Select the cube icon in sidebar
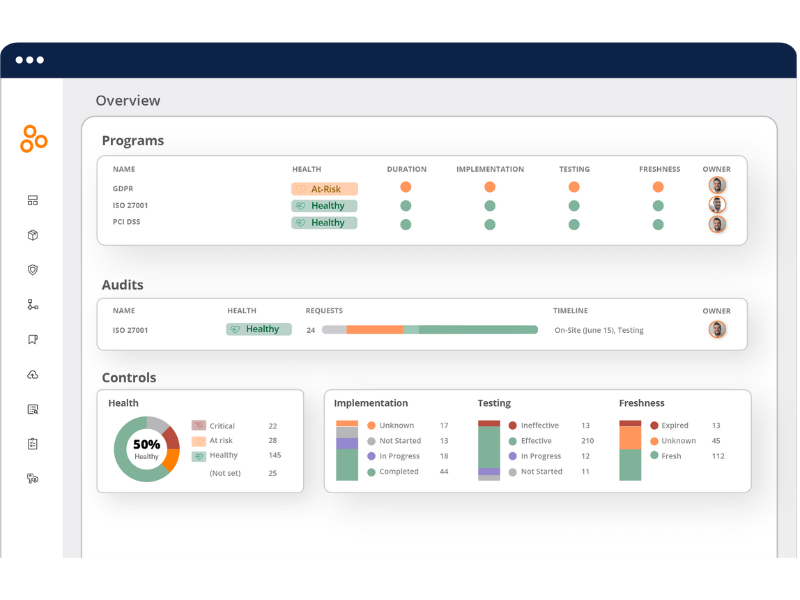Viewport: 800px width, 600px height. tap(33, 235)
